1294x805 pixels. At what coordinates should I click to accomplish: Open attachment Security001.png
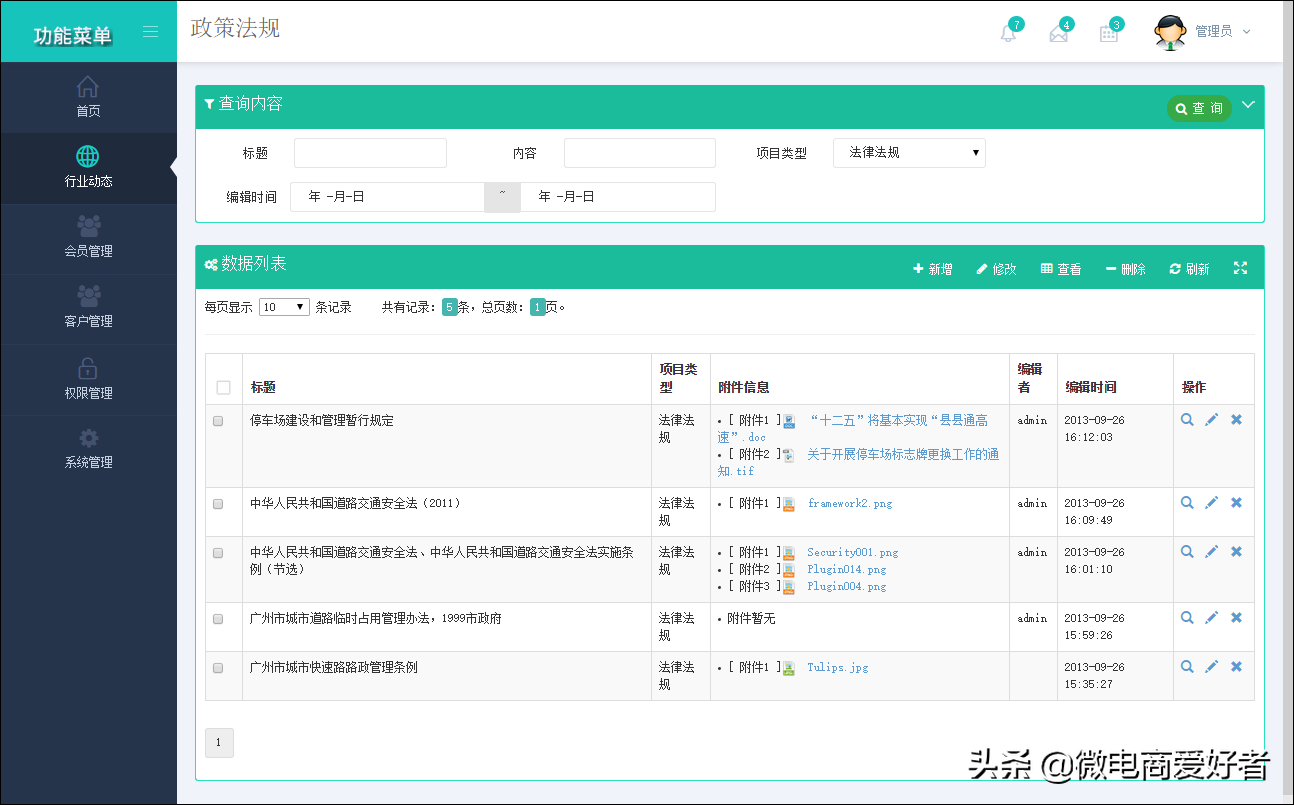[x=853, y=552]
